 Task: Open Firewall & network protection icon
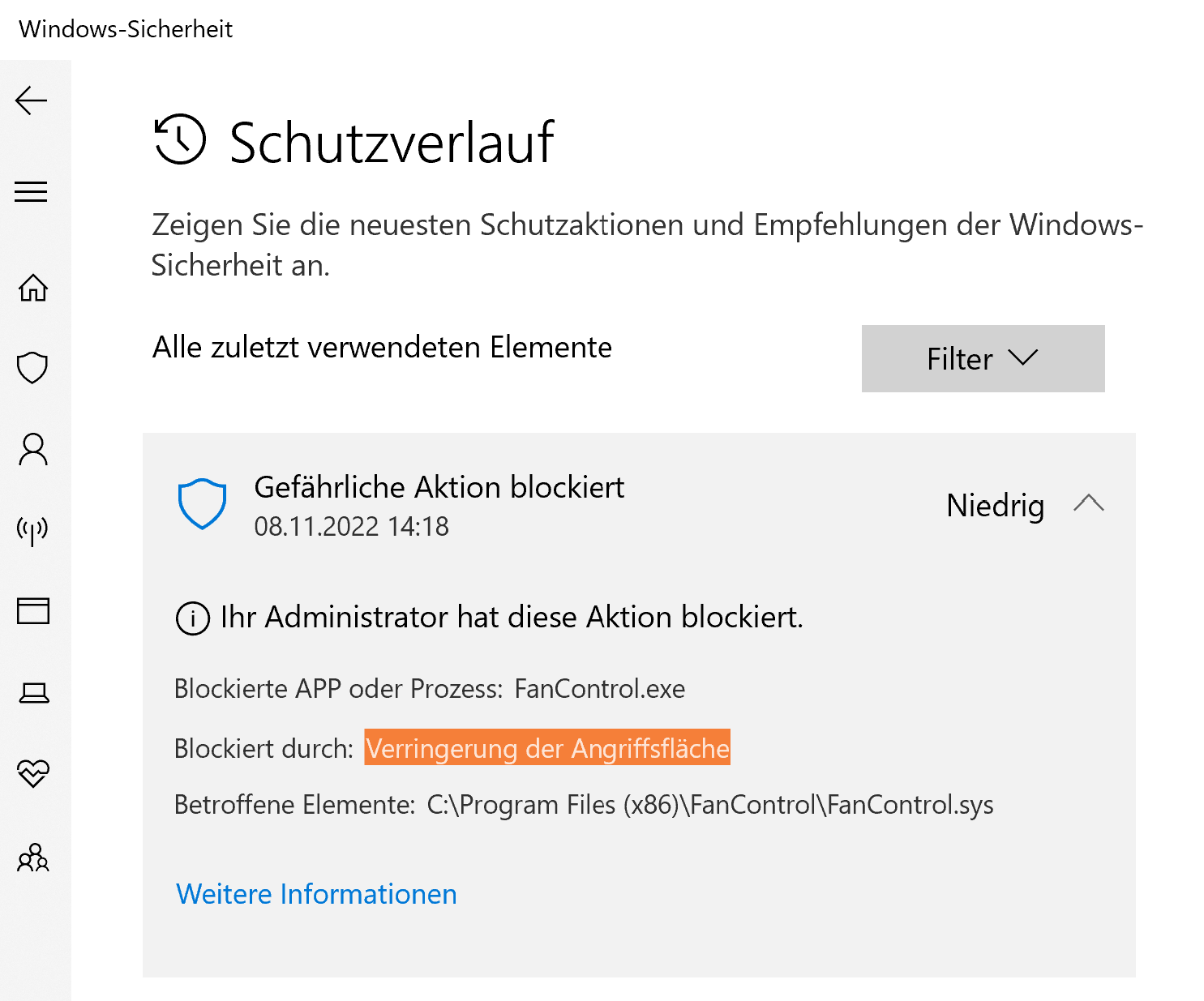point(33,530)
